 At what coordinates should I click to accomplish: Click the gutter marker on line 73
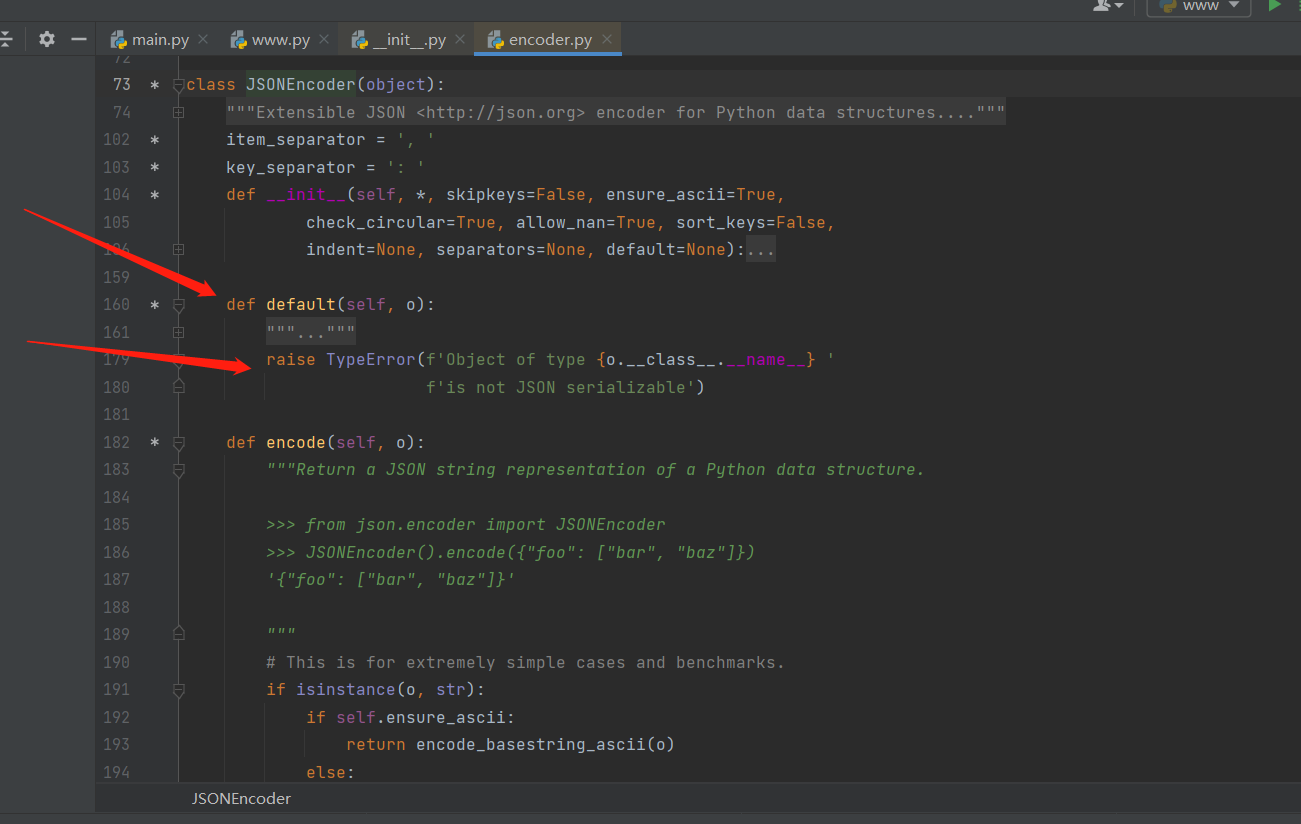click(154, 85)
